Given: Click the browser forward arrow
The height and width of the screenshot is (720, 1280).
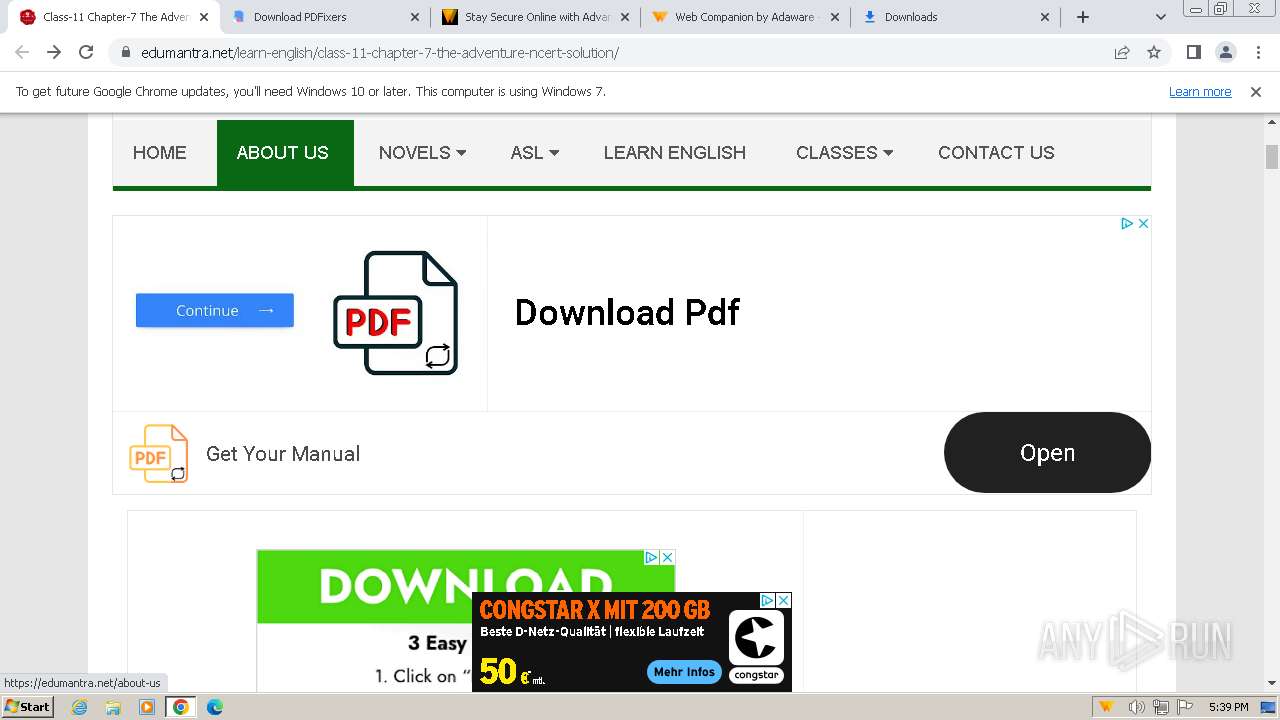Looking at the screenshot, I should coord(54,52).
